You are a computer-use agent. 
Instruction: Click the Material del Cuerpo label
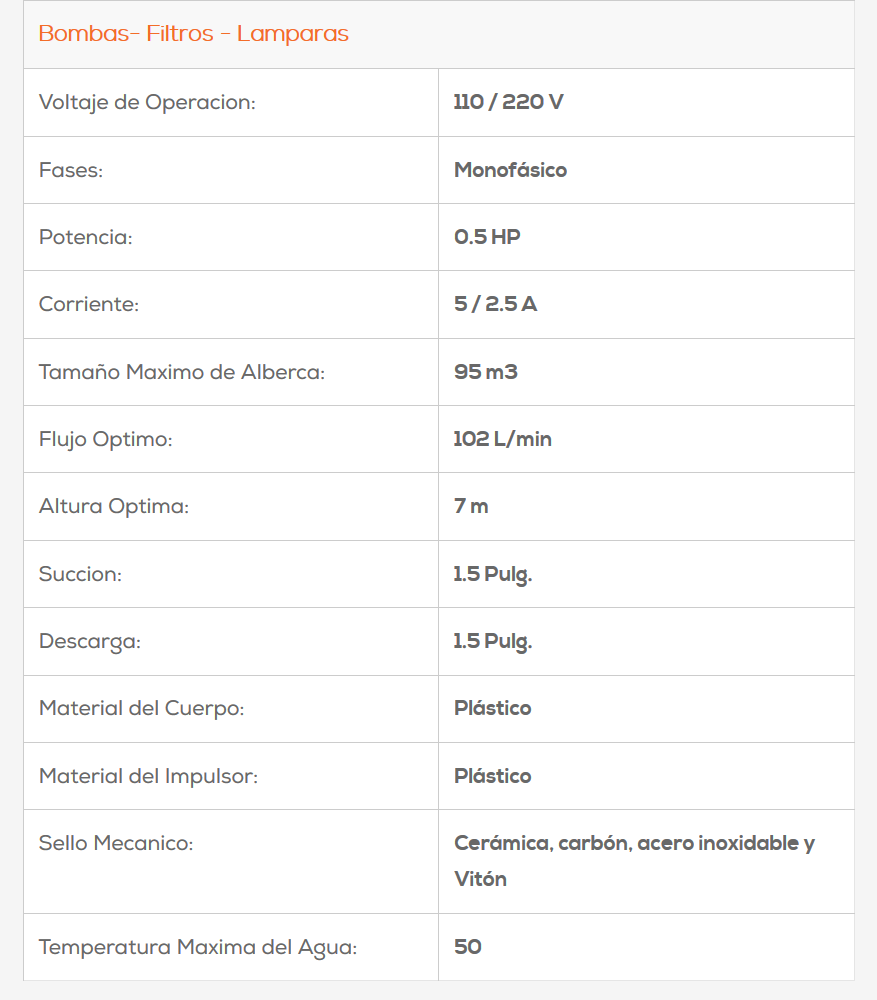pos(142,708)
